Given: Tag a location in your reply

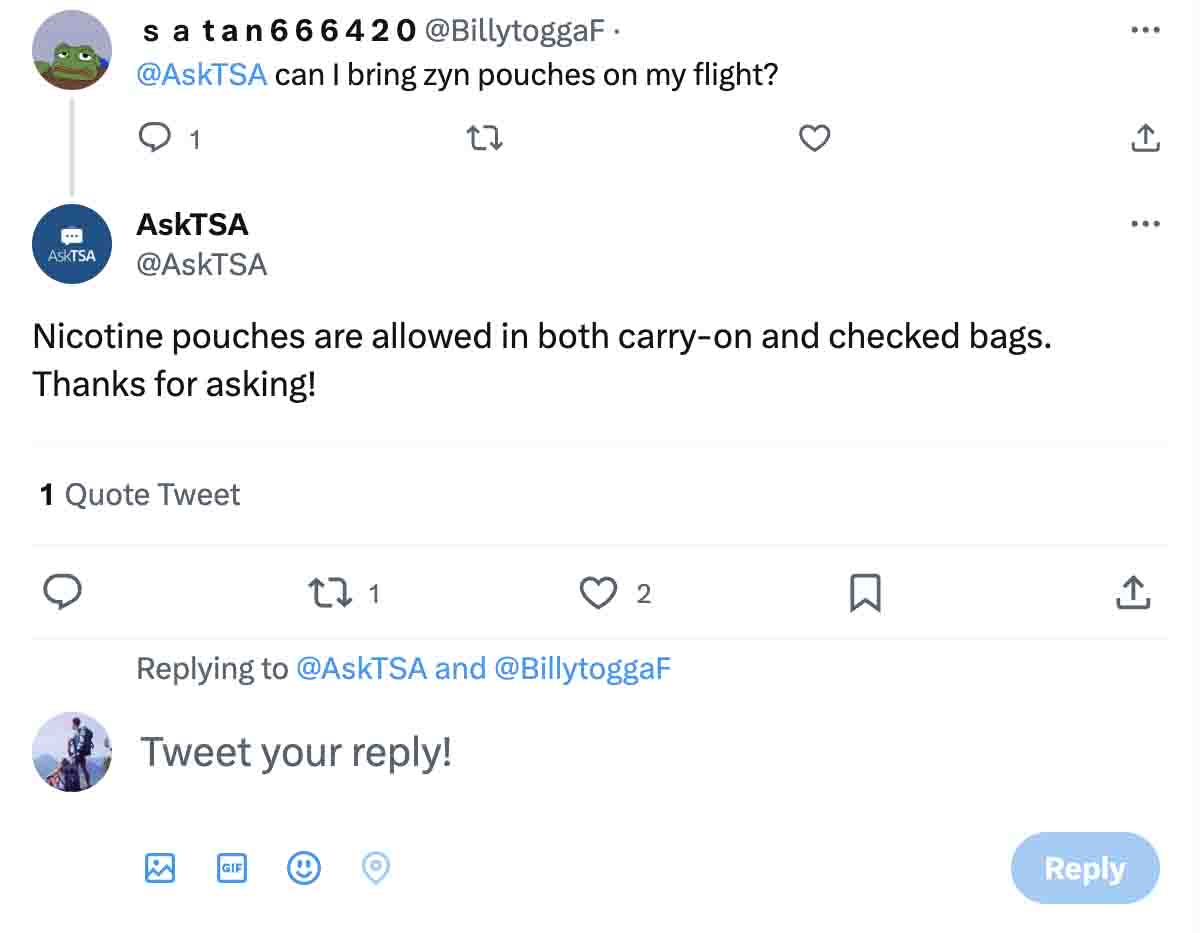Looking at the screenshot, I should [375, 868].
